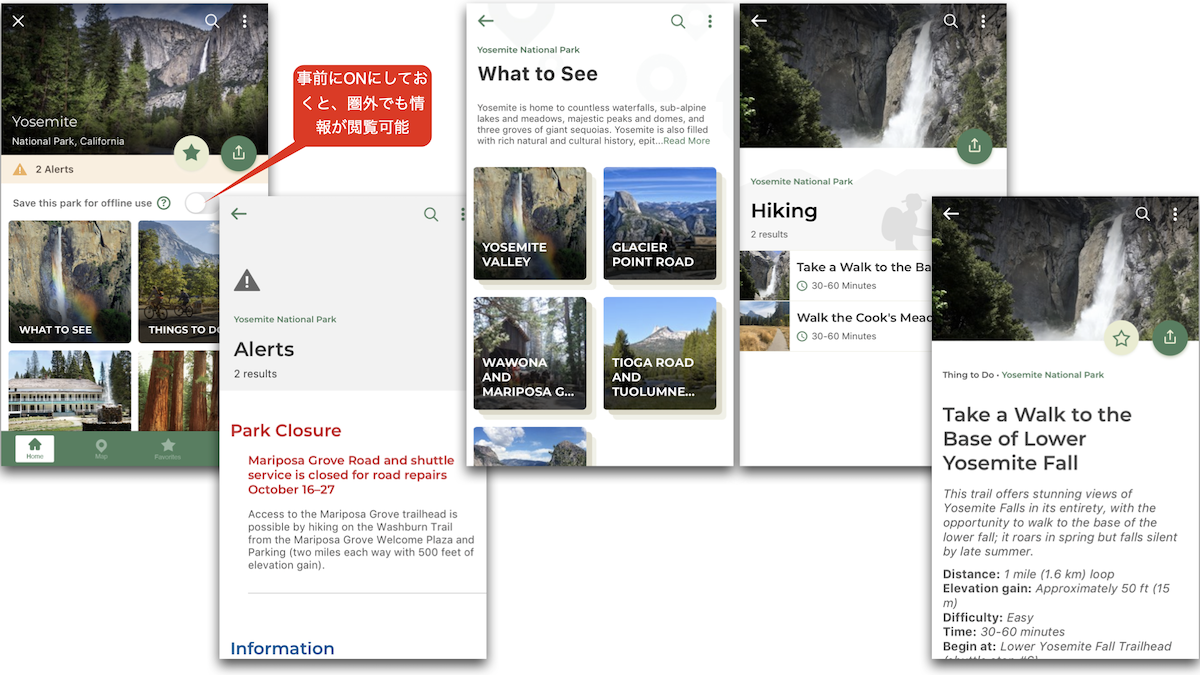Tap Yosemite National Park link on Alerts screen
This screenshot has width=1200, height=675.
coord(285,319)
